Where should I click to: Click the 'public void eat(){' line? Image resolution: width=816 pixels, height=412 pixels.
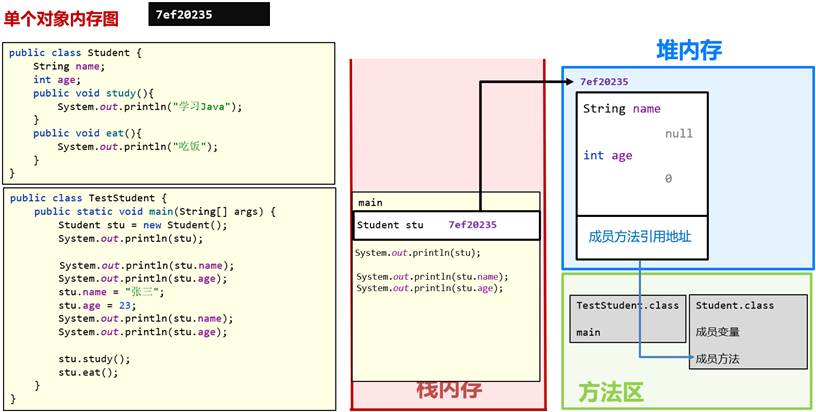(x=88, y=133)
